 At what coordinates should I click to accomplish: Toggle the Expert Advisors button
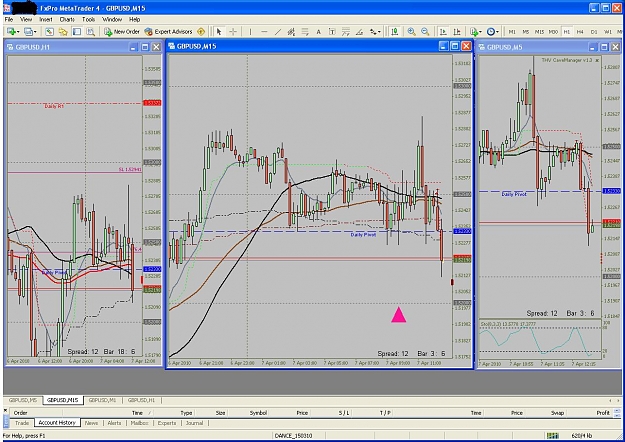[x=168, y=31]
